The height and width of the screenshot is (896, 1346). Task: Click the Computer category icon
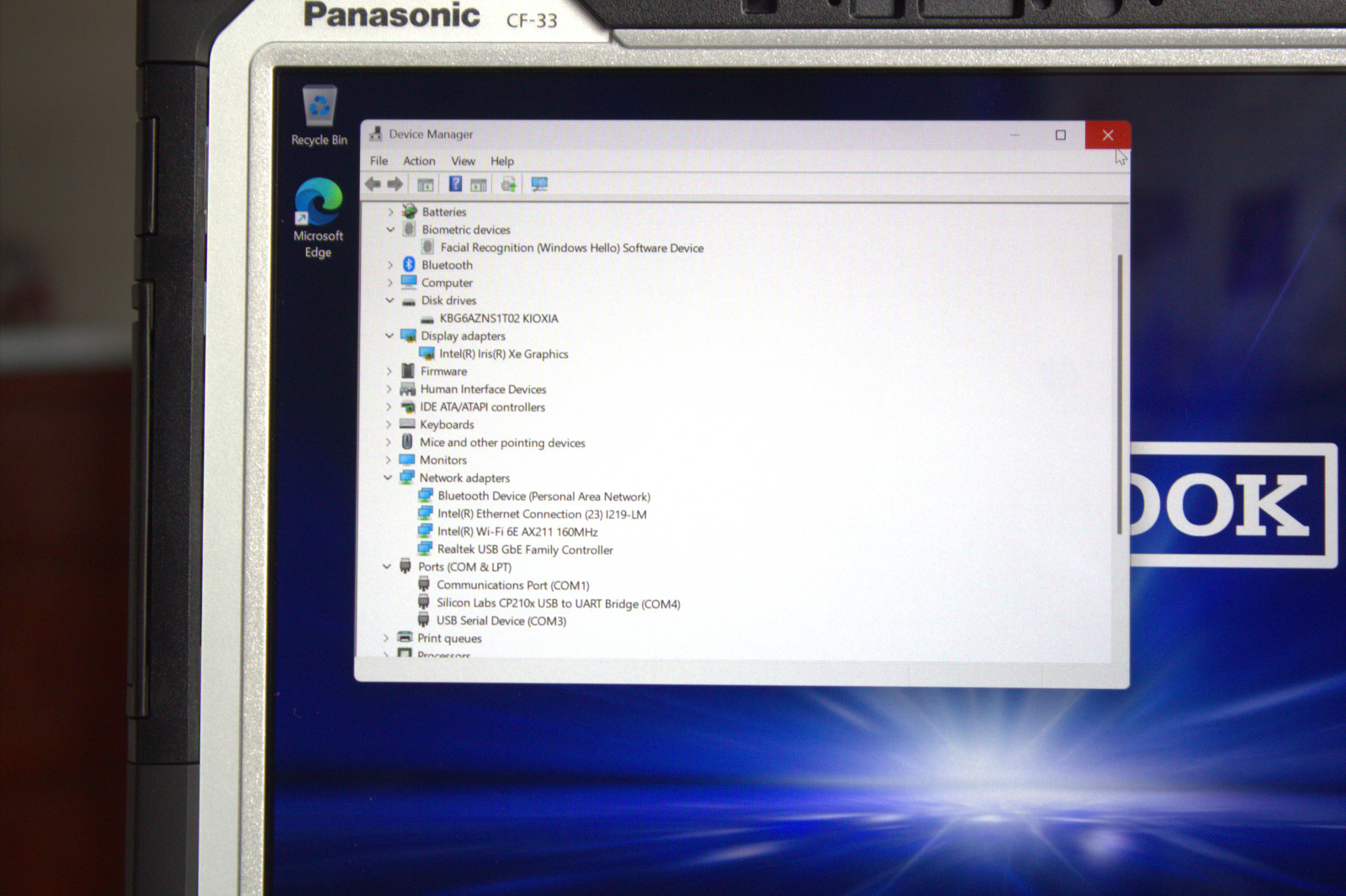409,282
